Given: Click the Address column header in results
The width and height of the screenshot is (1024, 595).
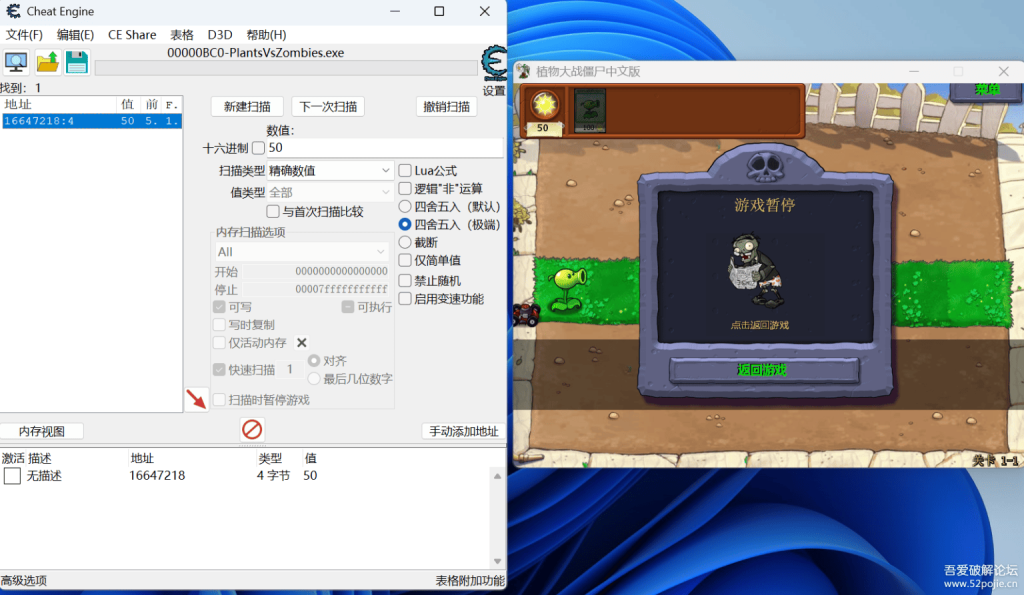Looking at the screenshot, I should click(x=59, y=105).
